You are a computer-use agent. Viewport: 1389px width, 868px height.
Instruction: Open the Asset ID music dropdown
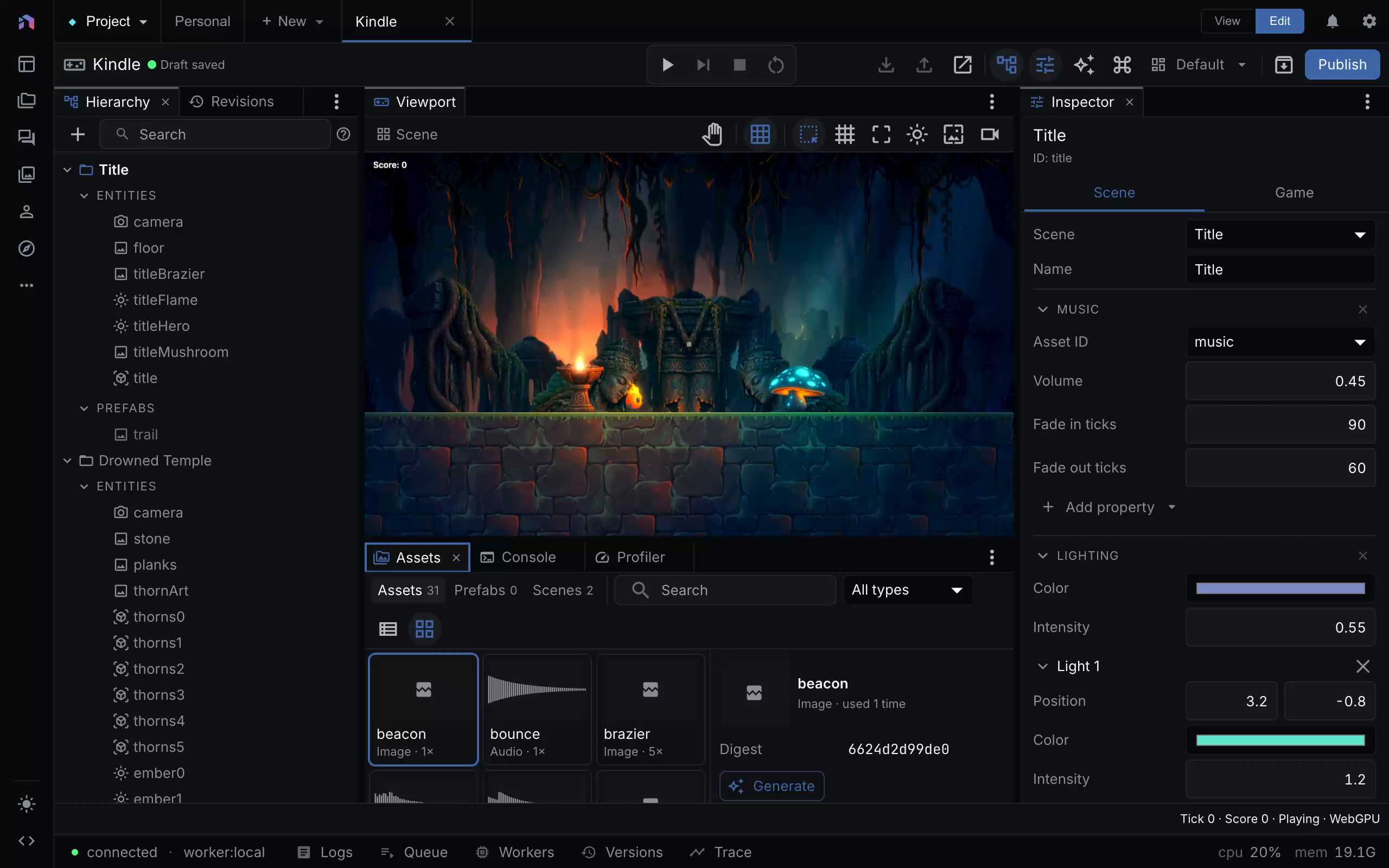(1280, 342)
